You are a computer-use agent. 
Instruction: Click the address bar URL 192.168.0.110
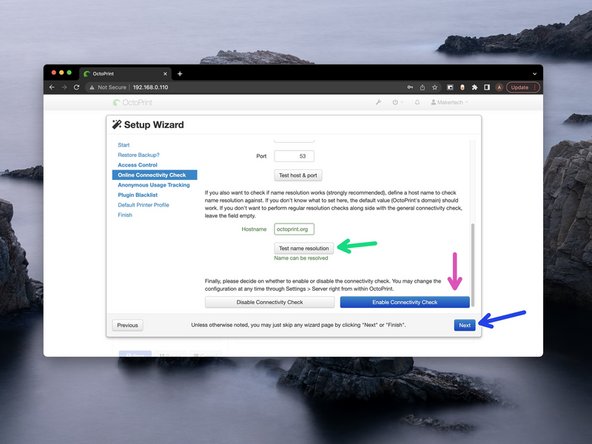(150, 87)
